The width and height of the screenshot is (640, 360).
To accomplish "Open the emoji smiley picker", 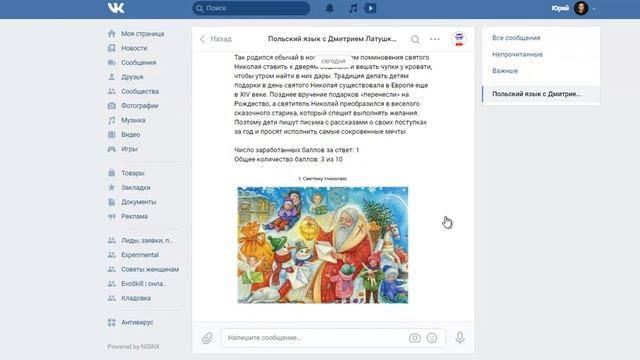I will pyautogui.click(x=432, y=338).
